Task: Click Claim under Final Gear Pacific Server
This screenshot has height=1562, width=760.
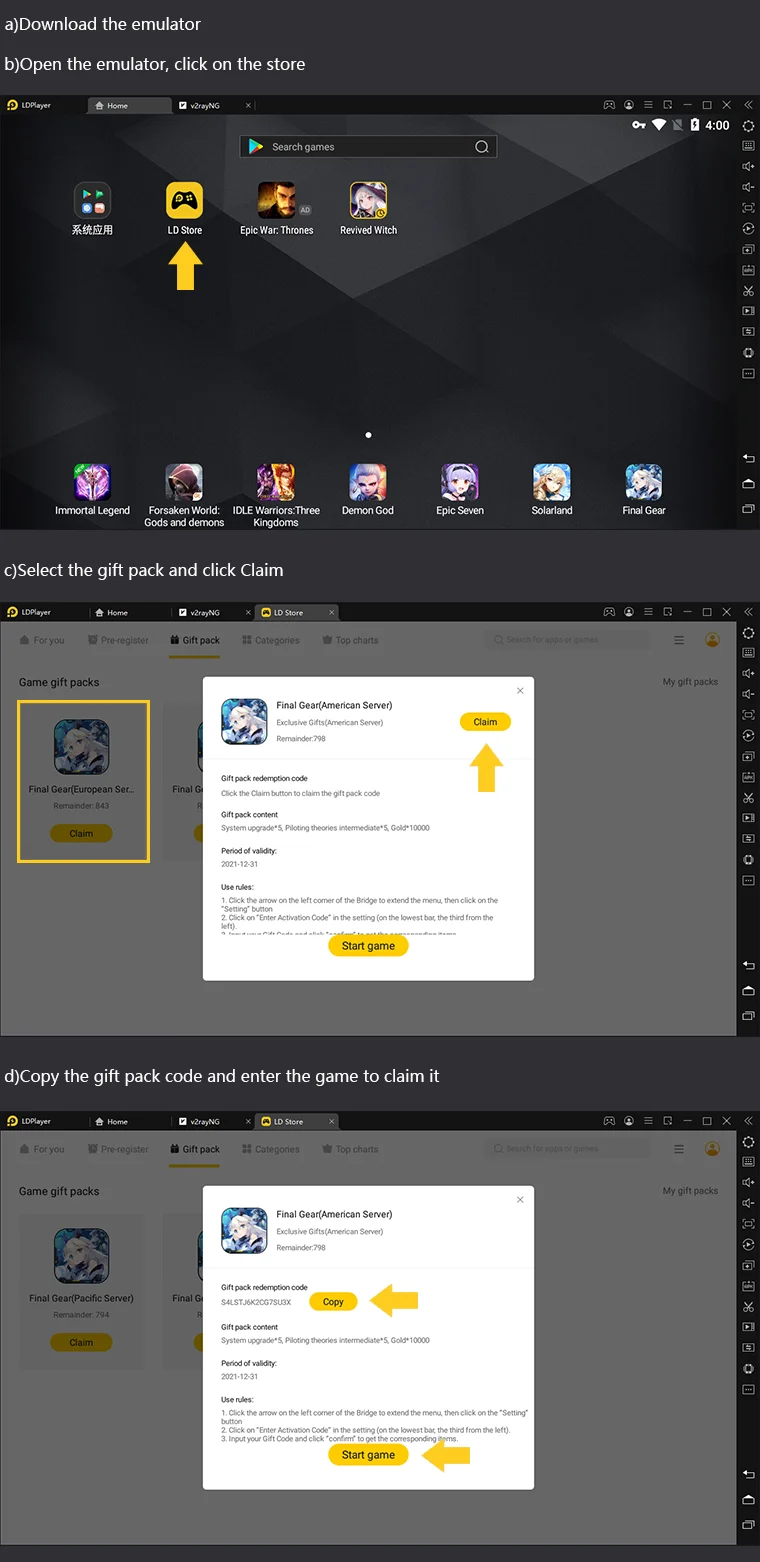Action: pos(81,1343)
